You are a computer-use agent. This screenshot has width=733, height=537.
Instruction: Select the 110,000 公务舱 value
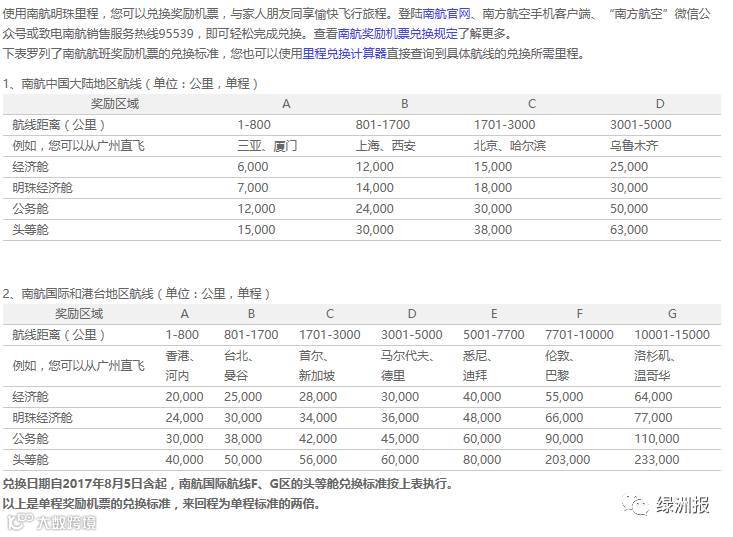(656, 439)
